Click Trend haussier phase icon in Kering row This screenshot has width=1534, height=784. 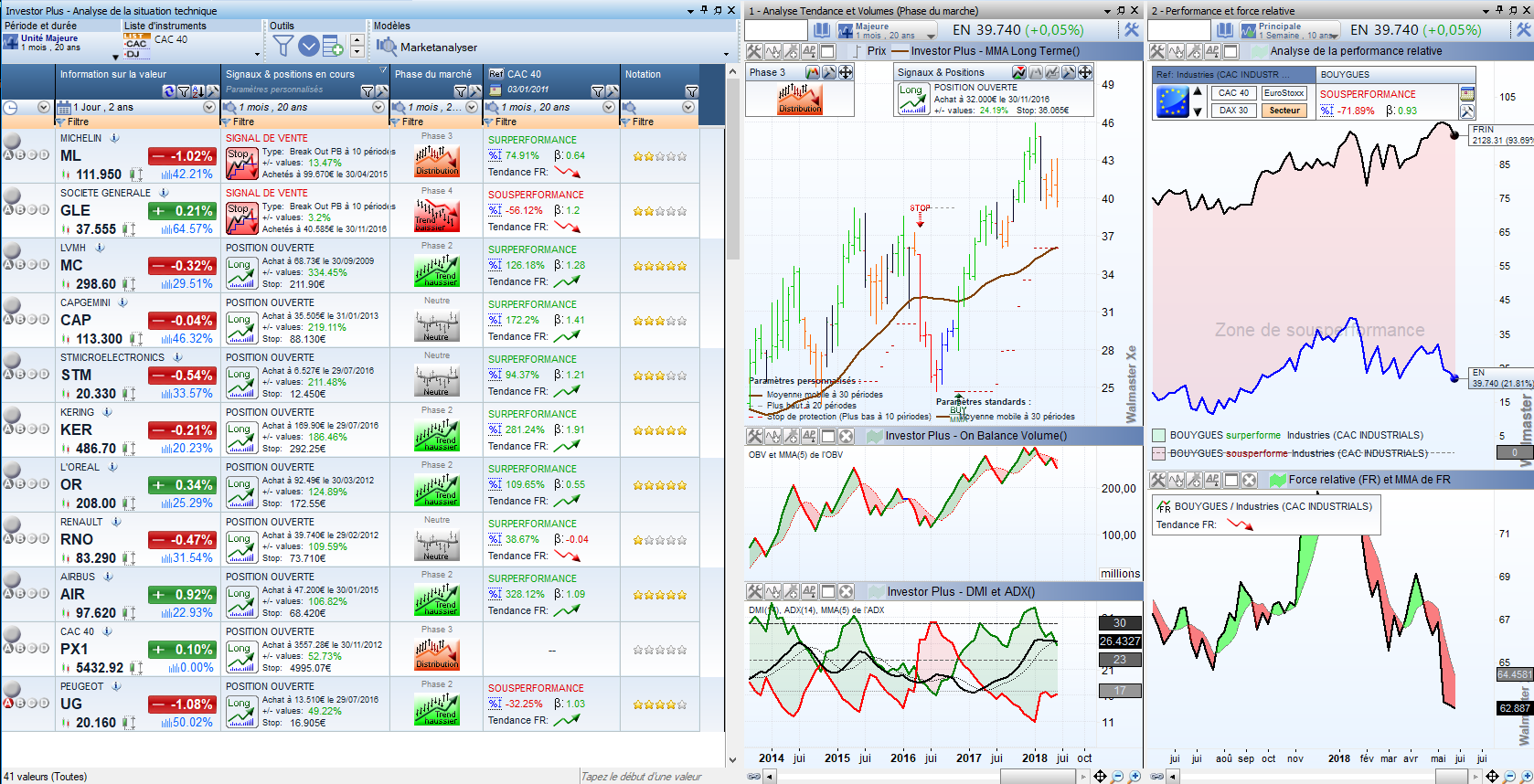(437, 434)
